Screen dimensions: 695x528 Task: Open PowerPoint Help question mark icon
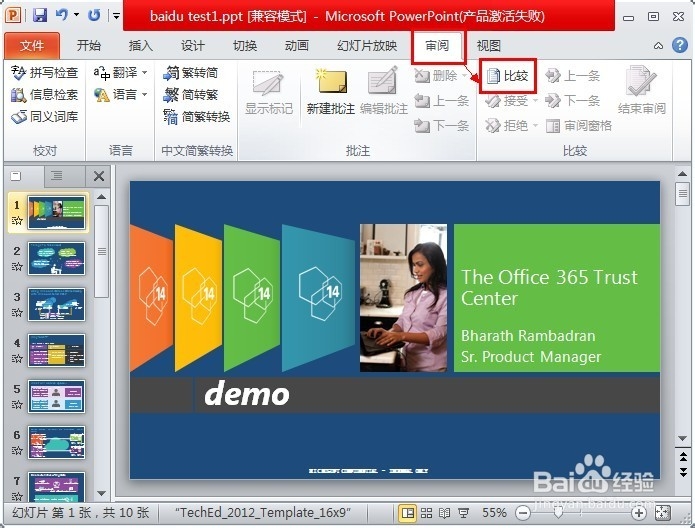(x=679, y=45)
